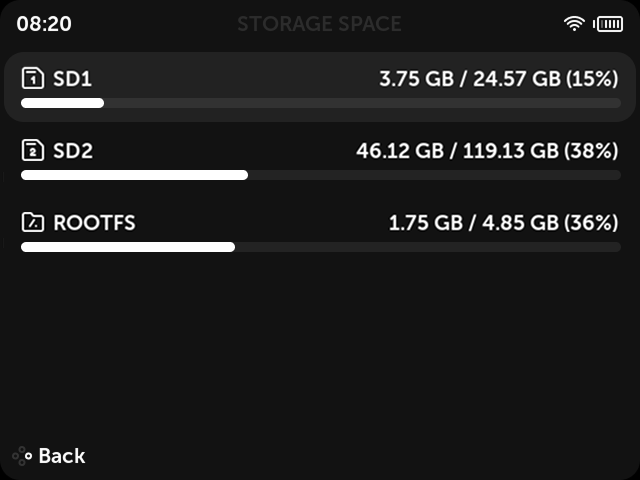Click the SD2 card icon

point(33,150)
